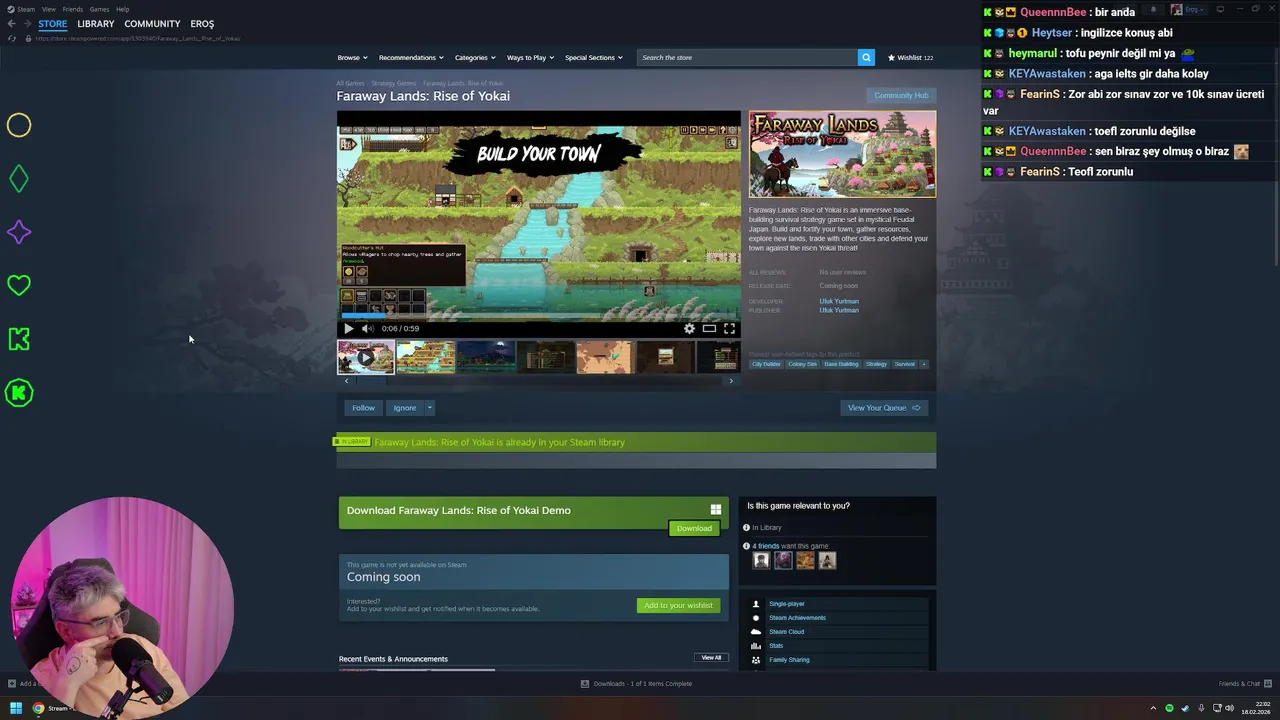This screenshot has width=1280, height=720.
Task: Open the View menu
Action: [48, 9]
